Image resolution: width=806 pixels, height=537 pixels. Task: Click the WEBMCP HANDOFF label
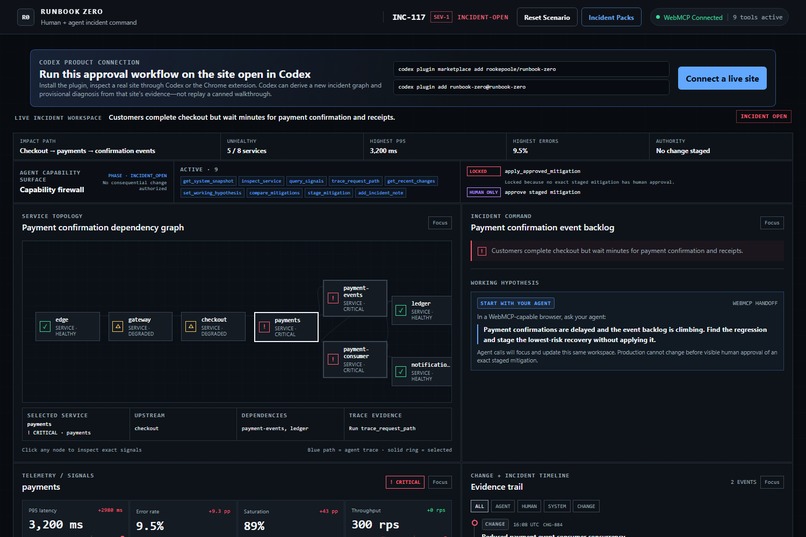(755, 303)
